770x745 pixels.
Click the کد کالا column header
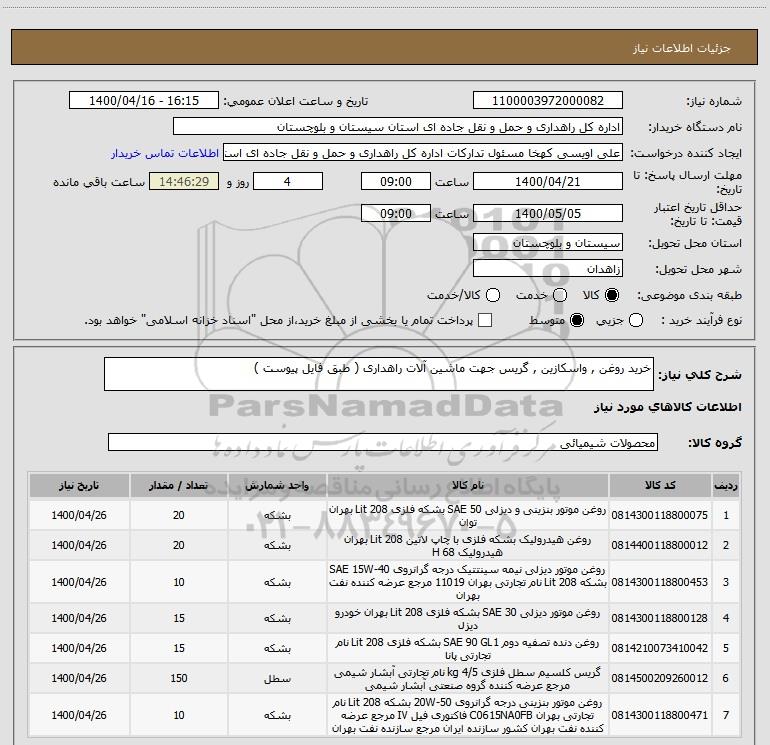tap(660, 485)
